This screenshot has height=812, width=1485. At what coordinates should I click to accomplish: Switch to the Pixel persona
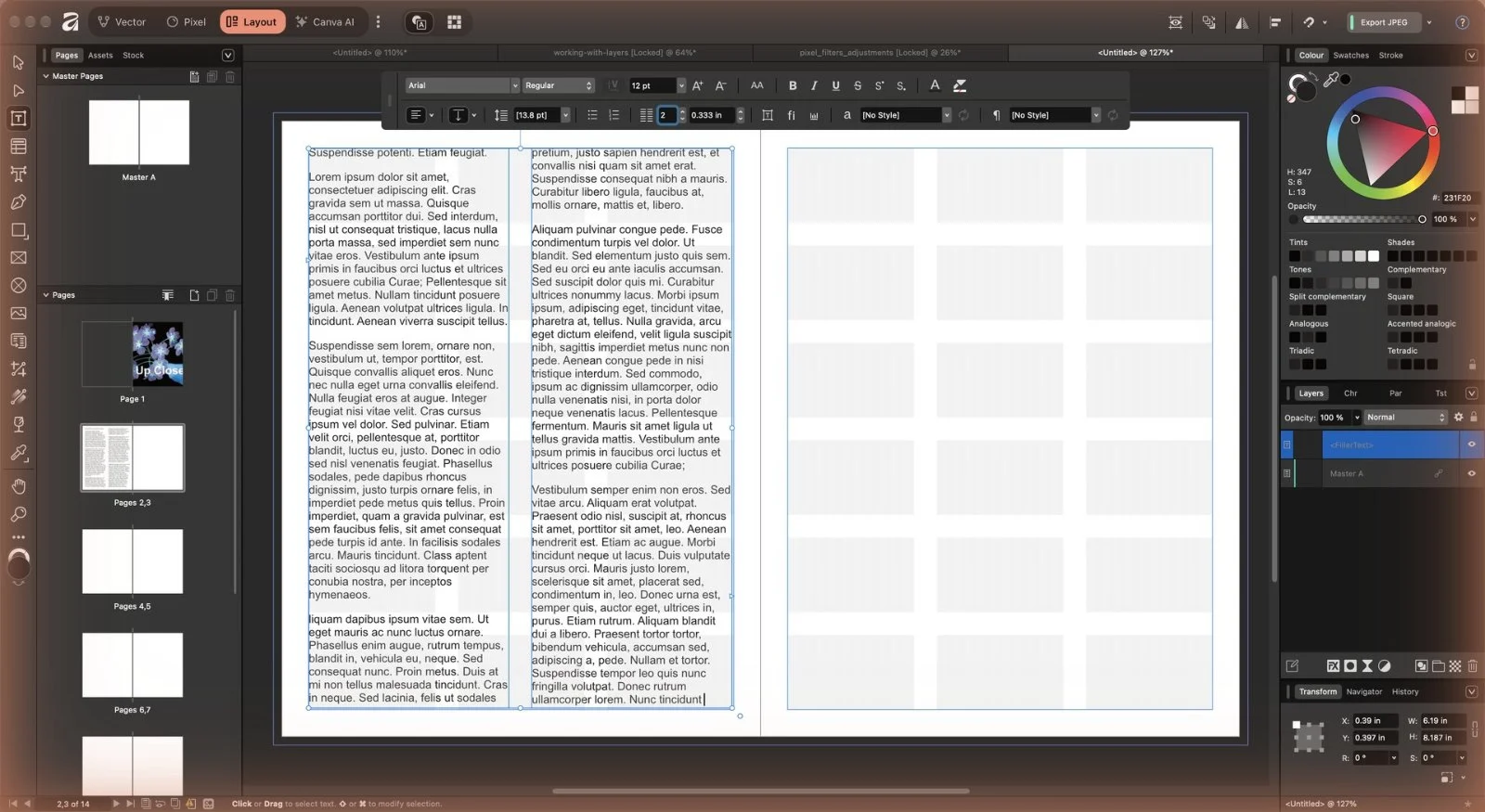click(187, 22)
